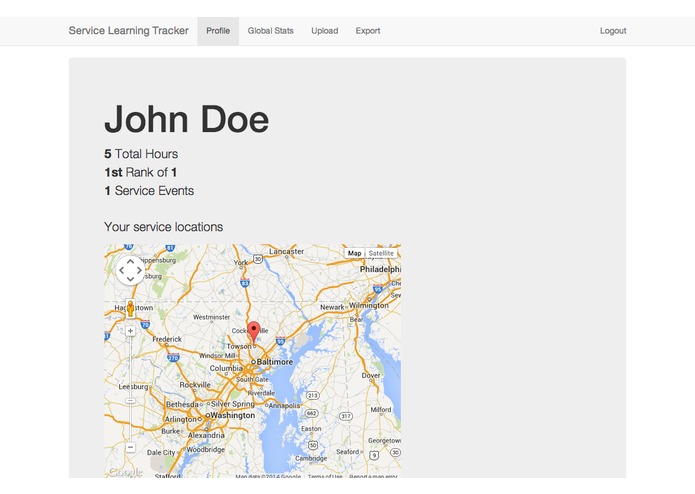Click the '1st Rank of 1' text
Image resolution: width=695 pixels, height=494 pixels.
[141, 172]
